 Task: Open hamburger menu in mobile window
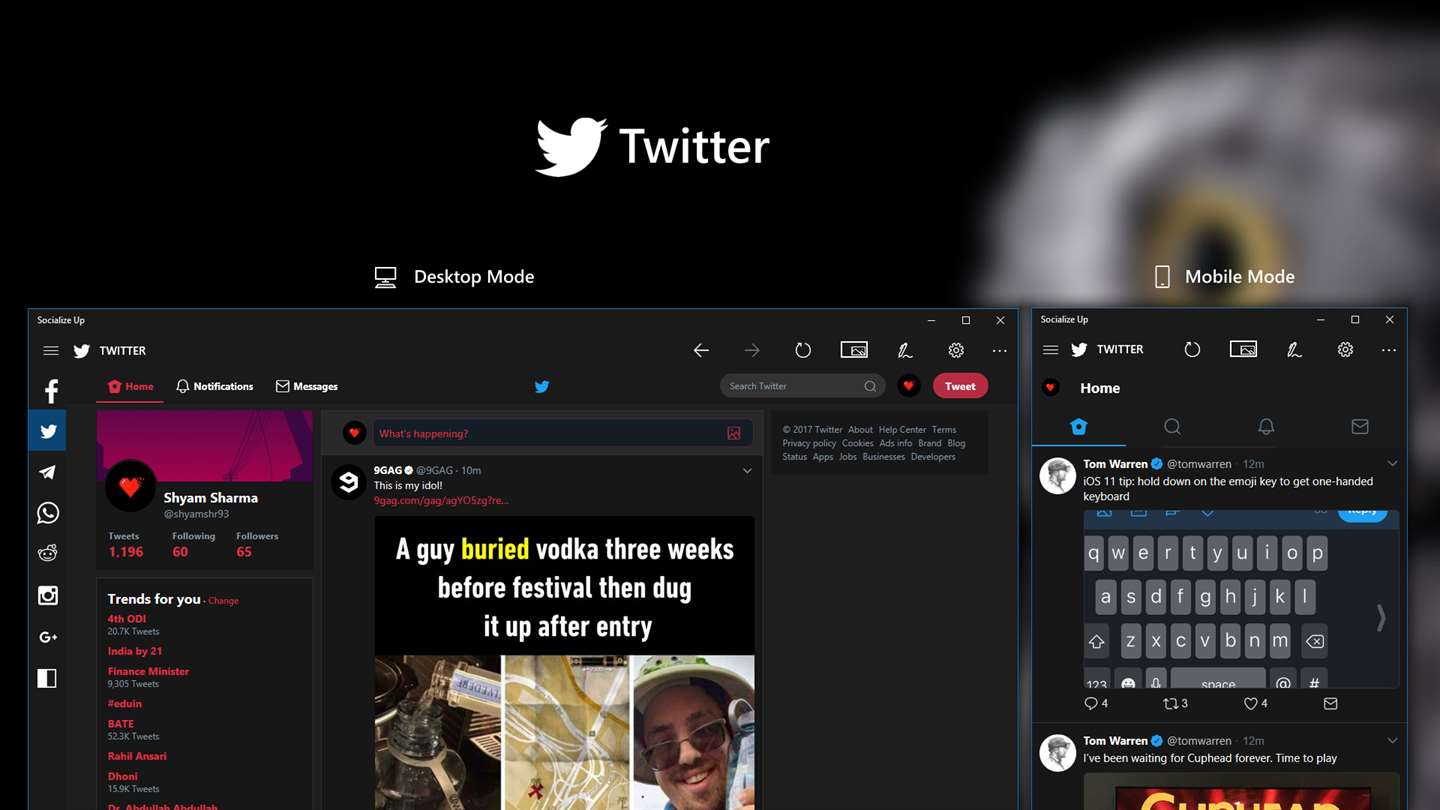point(1050,349)
